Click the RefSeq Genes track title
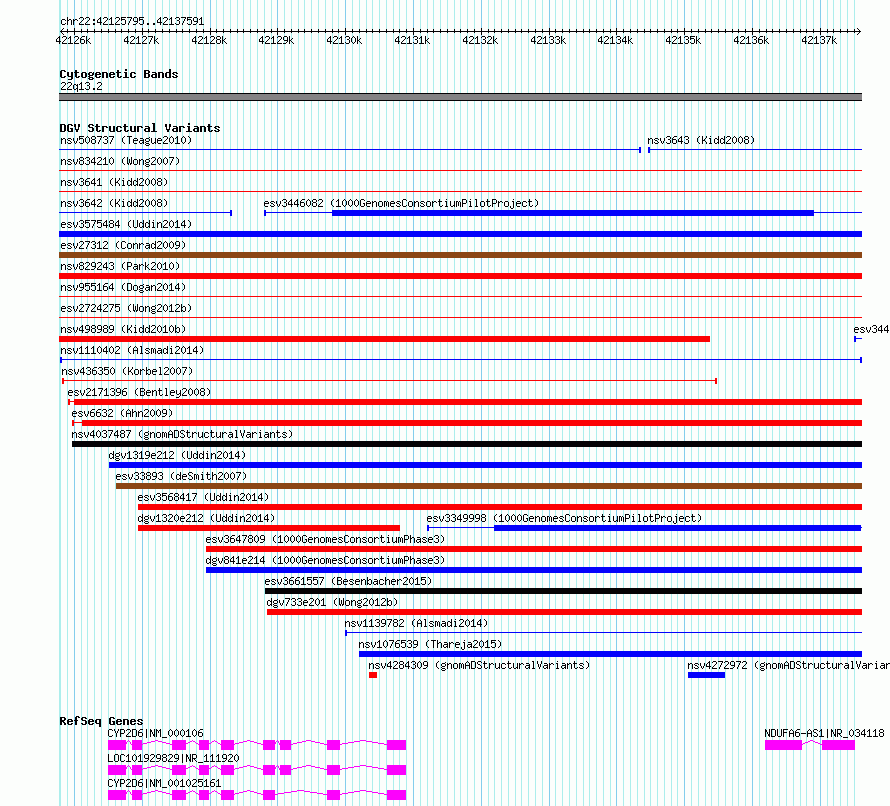890x806 pixels. pyautogui.click(x=101, y=721)
